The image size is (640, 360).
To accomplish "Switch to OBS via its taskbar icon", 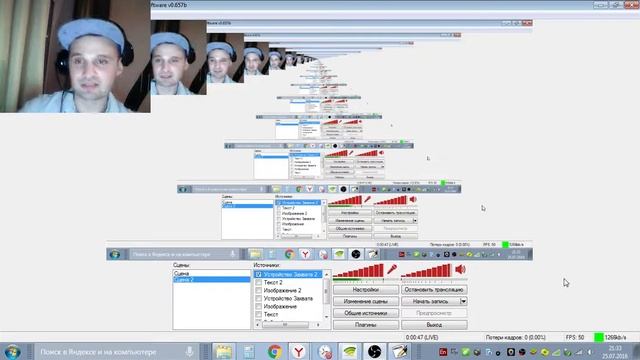I will coord(374,351).
